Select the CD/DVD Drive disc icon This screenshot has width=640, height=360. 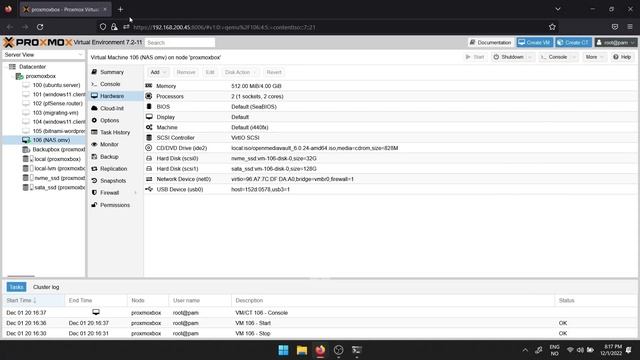pyautogui.click(x=149, y=148)
